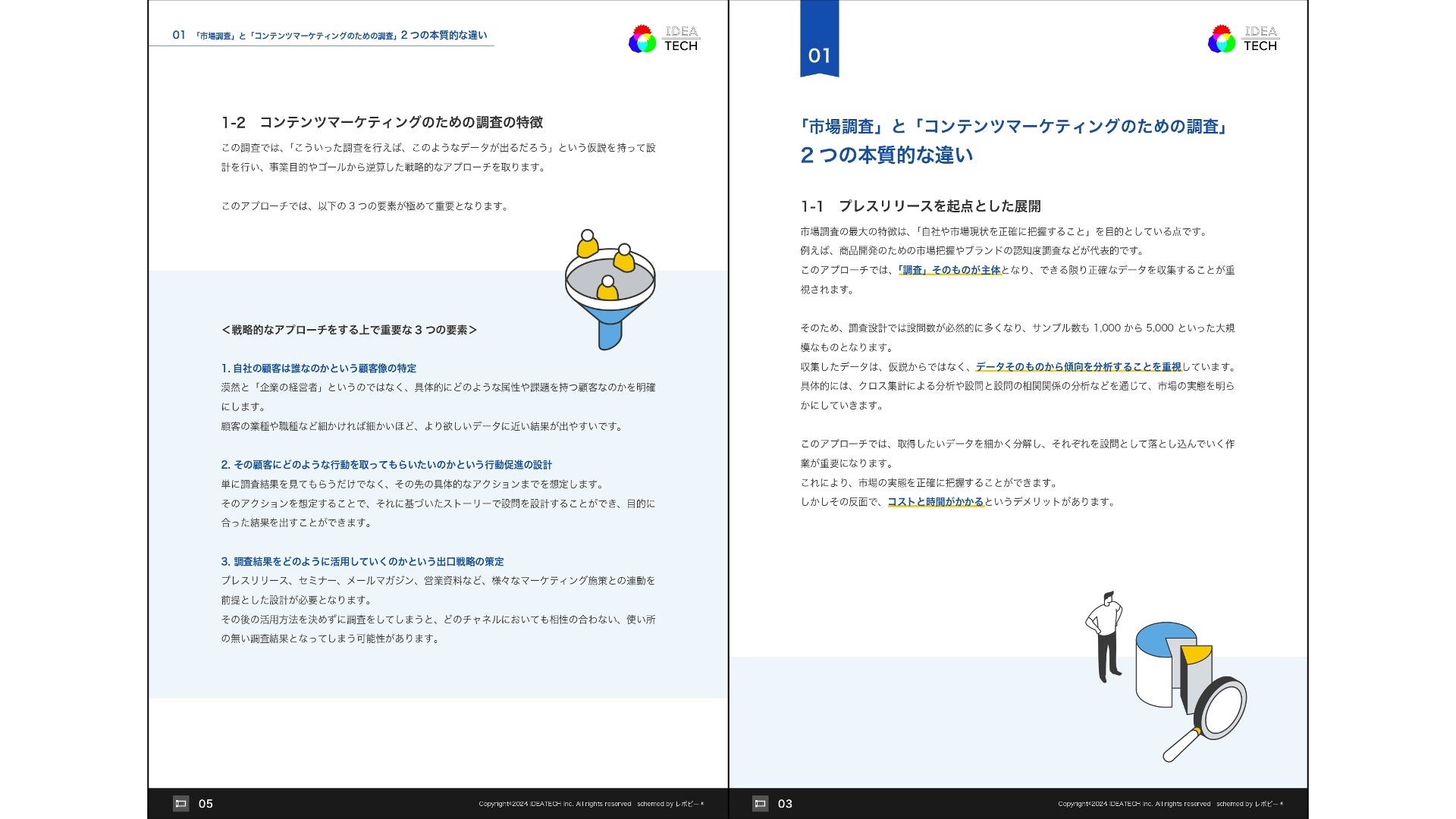1456x819 pixels.
Task: Click heading 1-2 コンテンツマーケティングのための調査の特徴
Action: pos(382,123)
